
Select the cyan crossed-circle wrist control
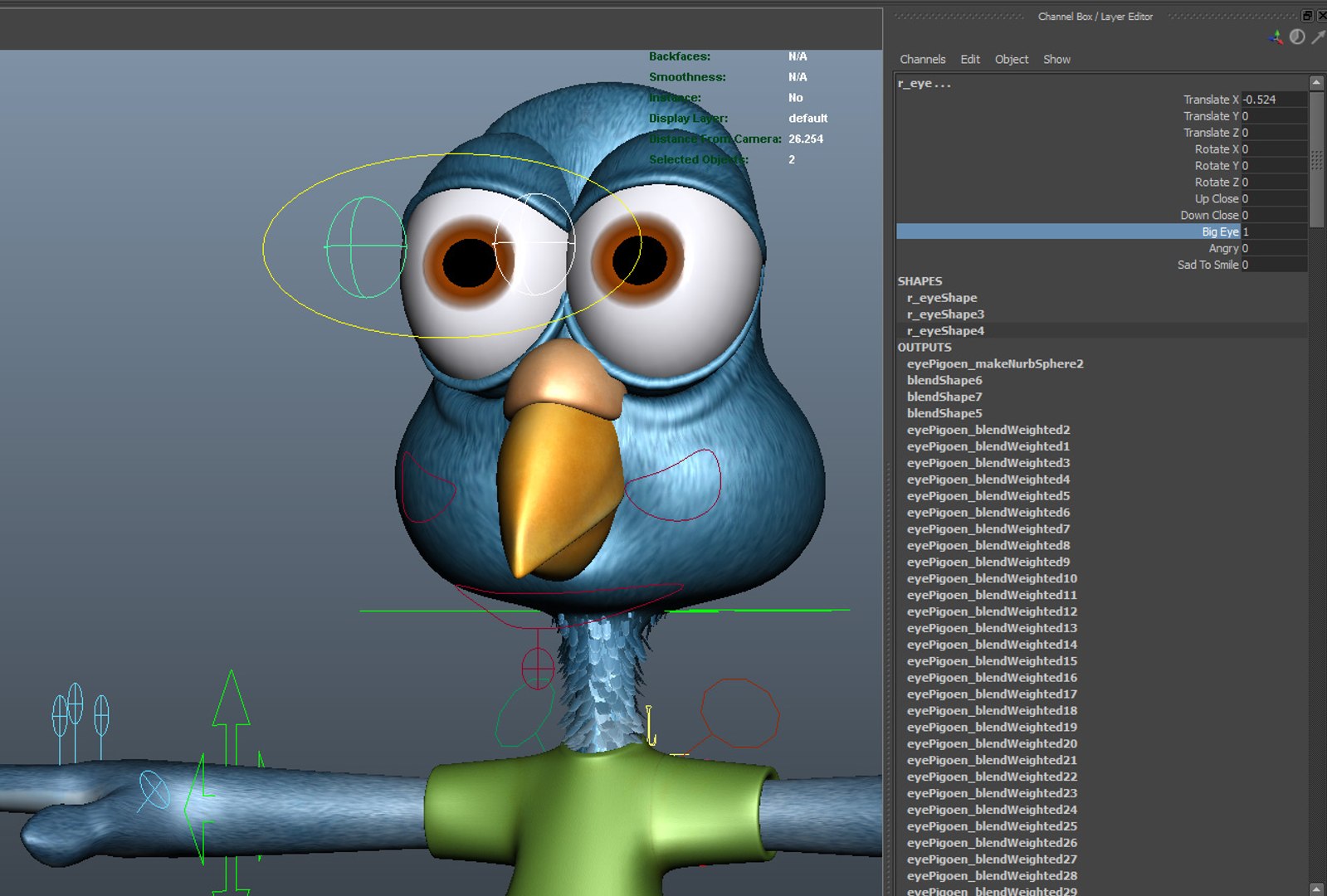(x=154, y=791)
